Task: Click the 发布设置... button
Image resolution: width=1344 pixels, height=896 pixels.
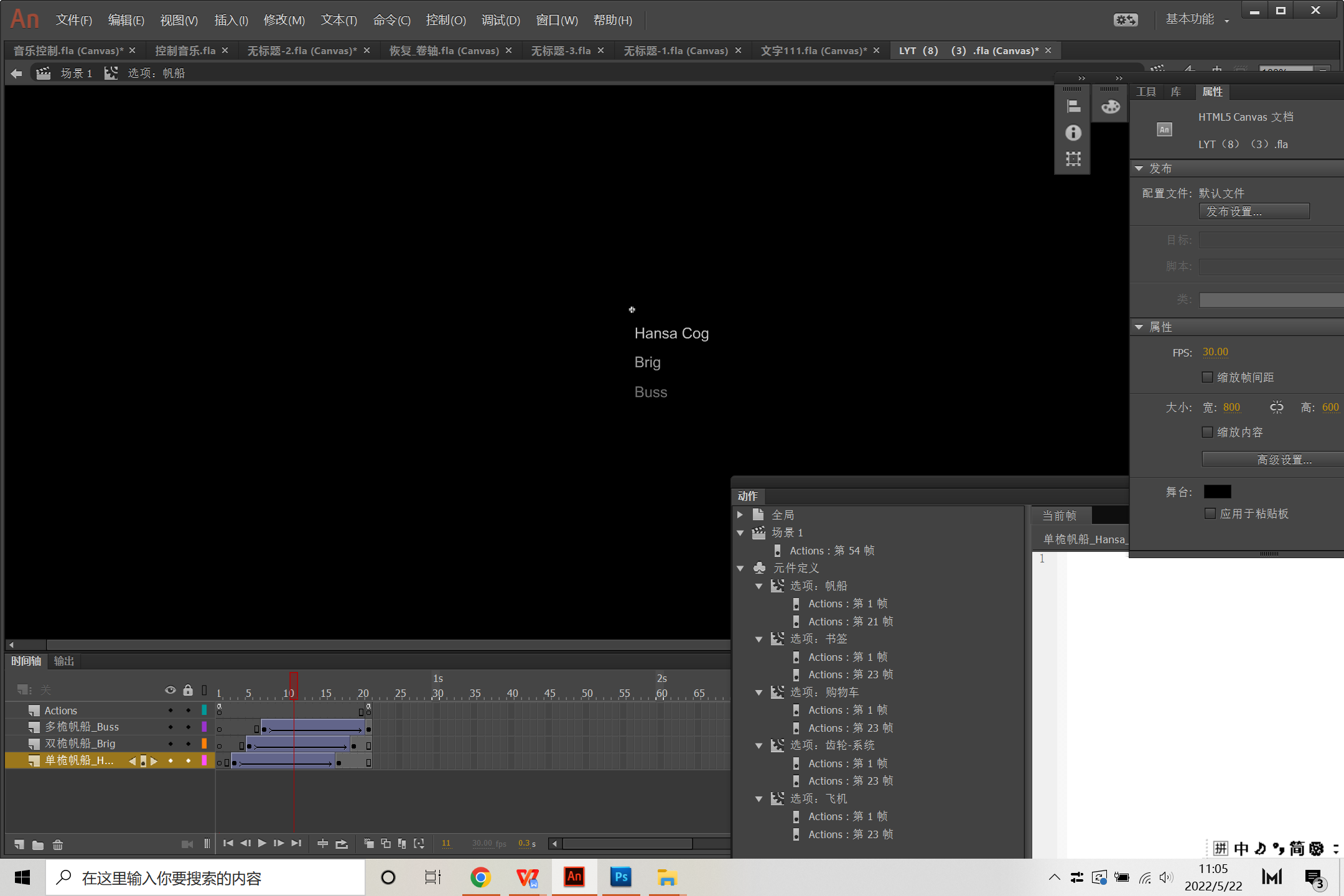Action: 1254,212
